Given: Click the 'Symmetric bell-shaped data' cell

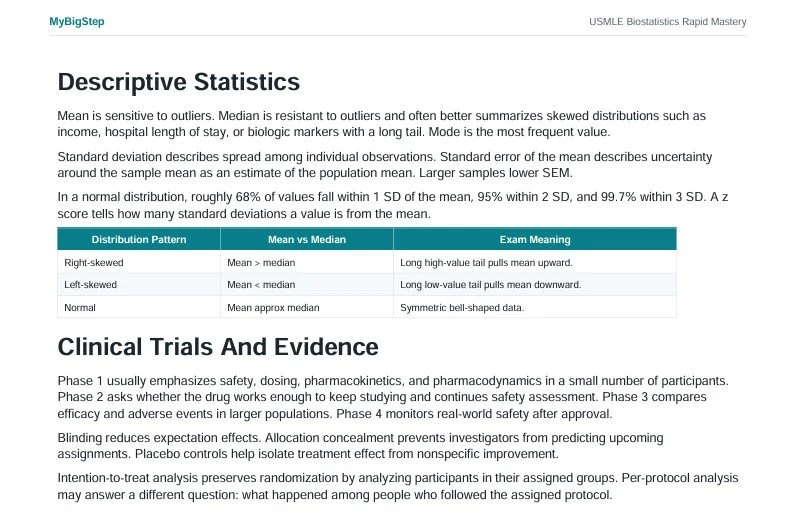Looking at the screenshot, I should pos(535,307).
